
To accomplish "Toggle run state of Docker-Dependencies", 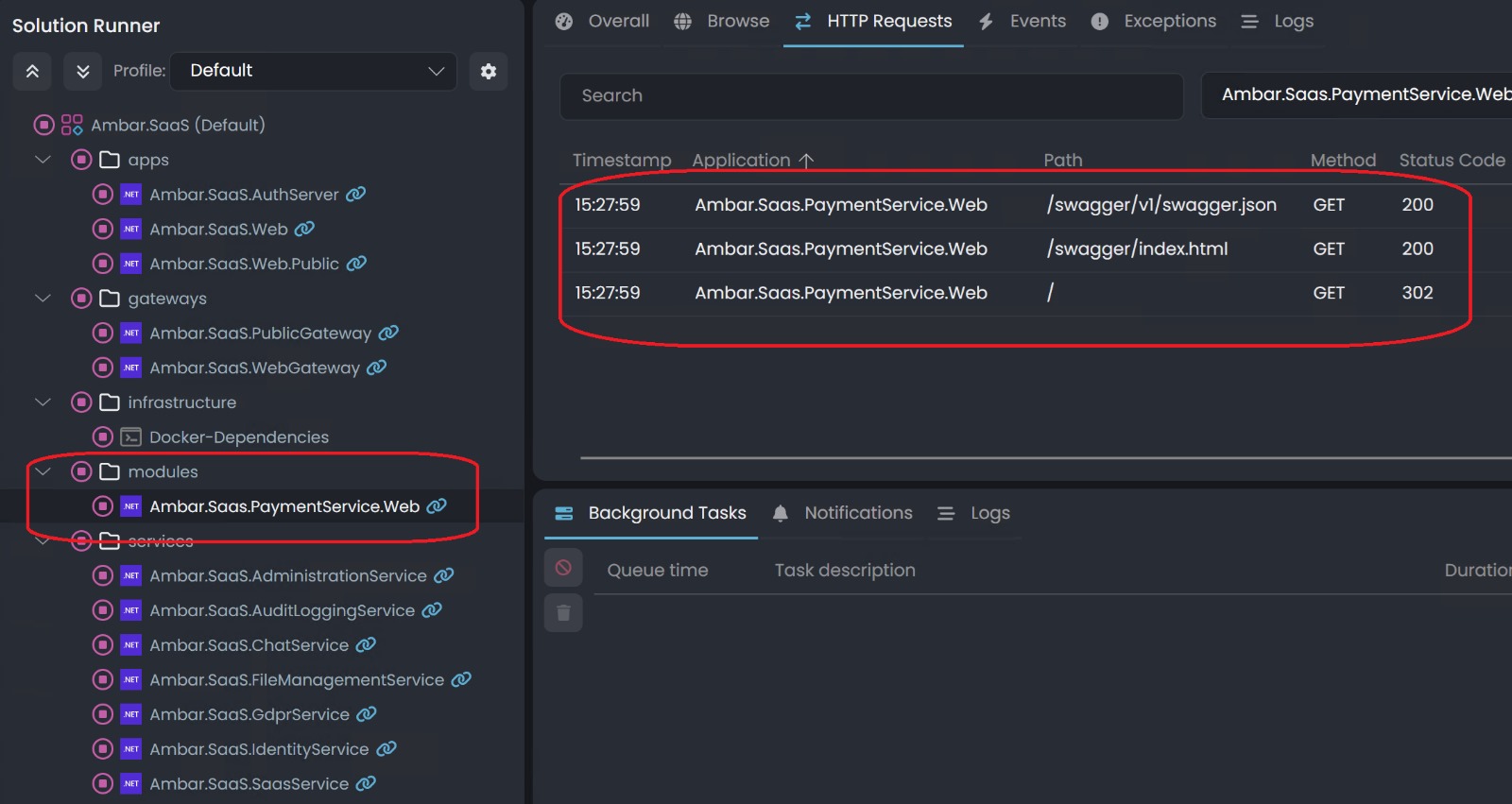I will (103, 436).
